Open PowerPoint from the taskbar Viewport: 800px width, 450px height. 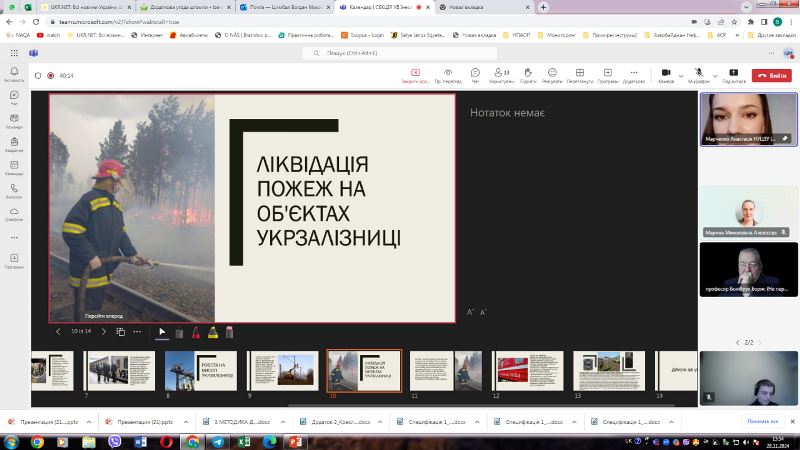[x=295, y=442]
